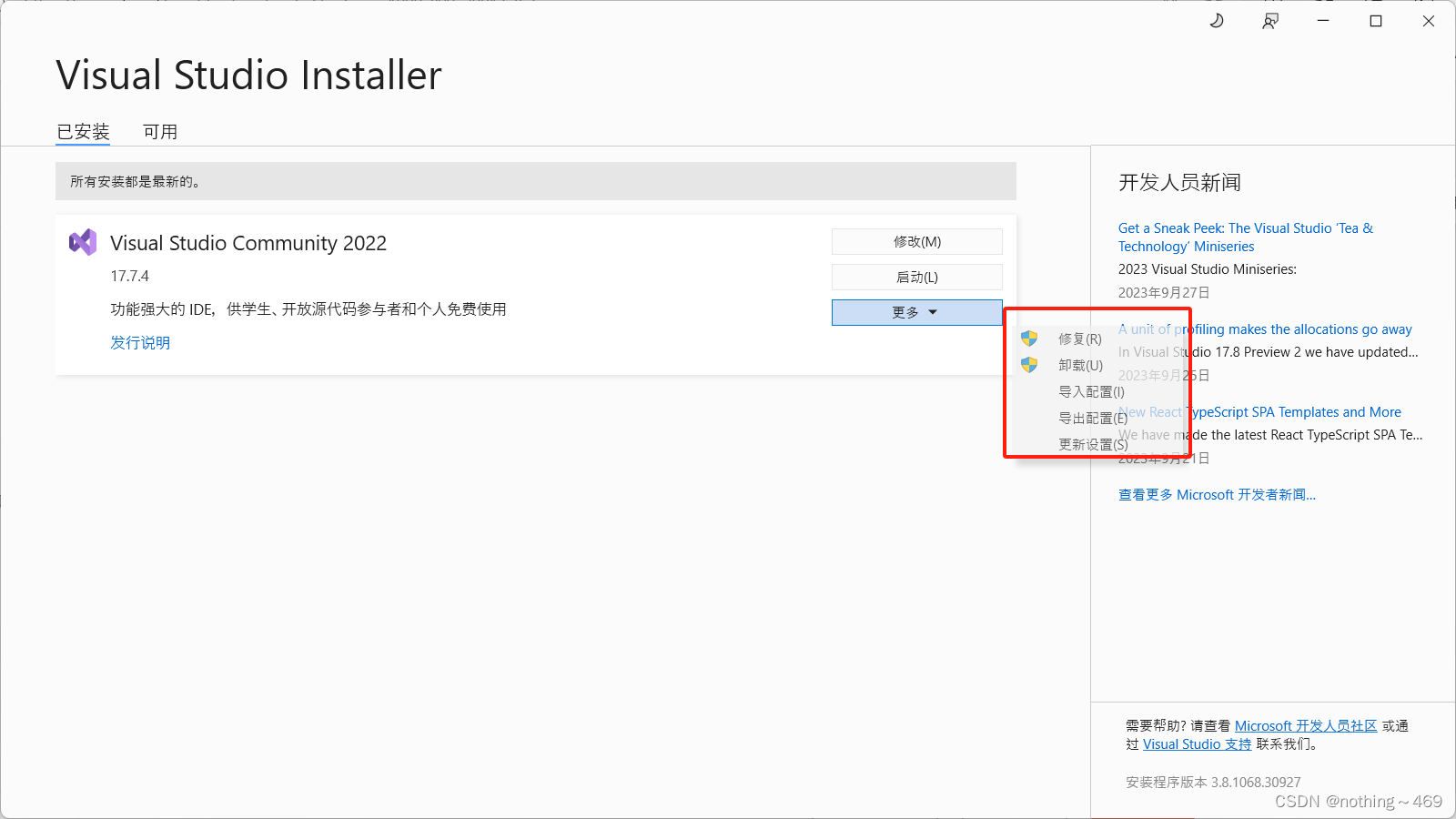Open the send feedback icon
The image size is (1456, 819).
click(x=1270, y=21)
